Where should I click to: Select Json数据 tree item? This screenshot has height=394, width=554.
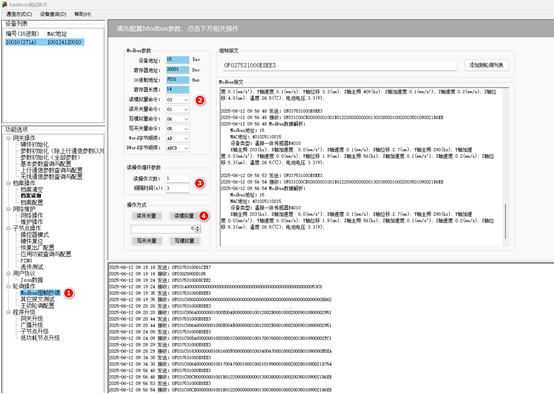(x=32, y=280)
